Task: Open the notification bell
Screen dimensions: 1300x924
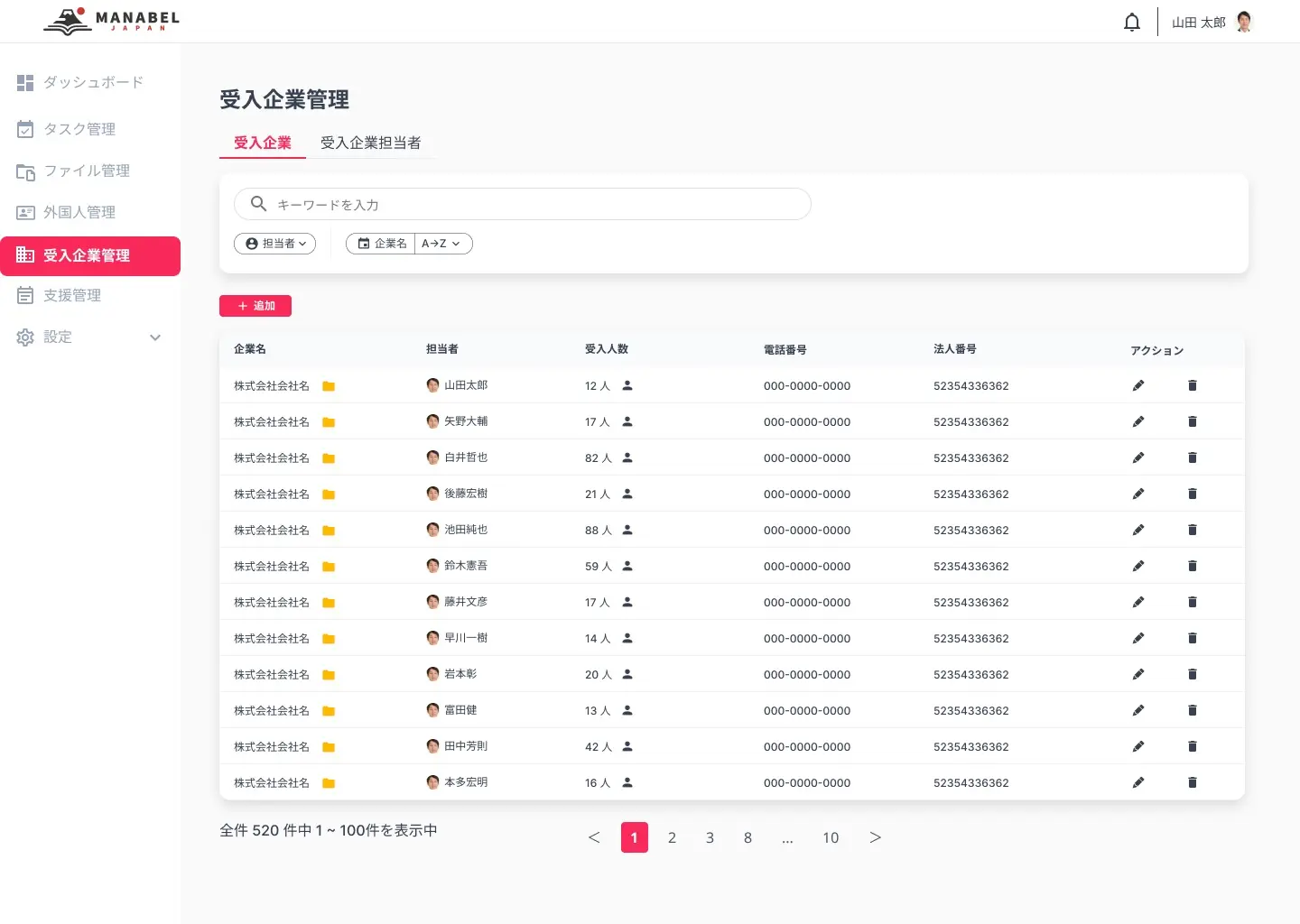Action: (1131, 21)
